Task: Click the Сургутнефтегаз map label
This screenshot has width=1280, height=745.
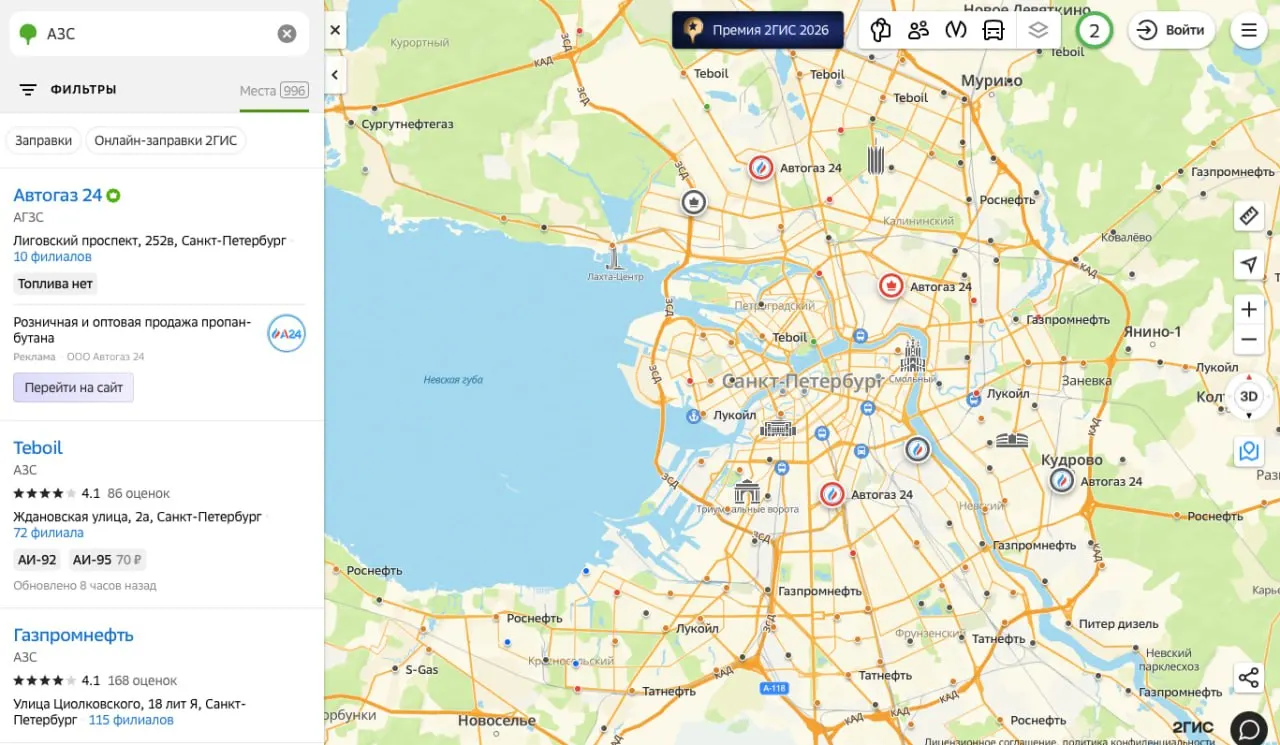Action: pyautogui.click(x=407, y=124)
